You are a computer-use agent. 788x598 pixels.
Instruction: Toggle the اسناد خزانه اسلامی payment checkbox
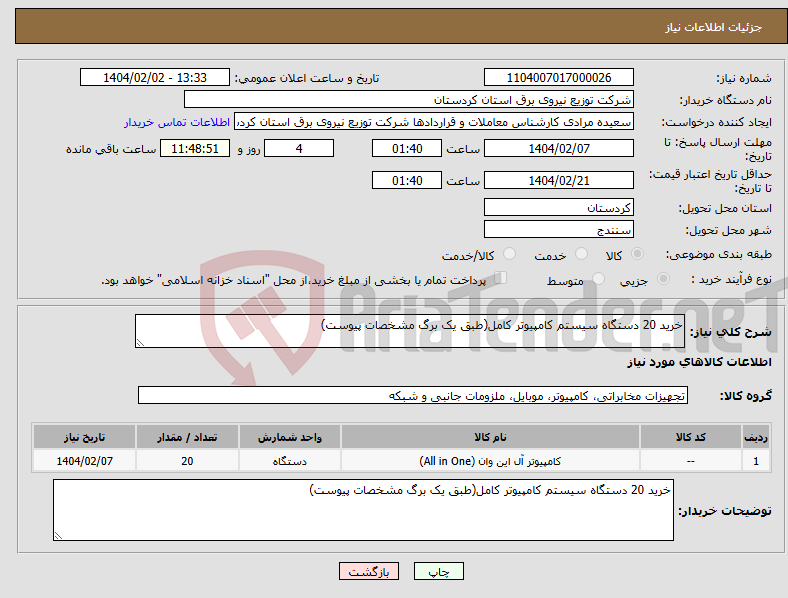click(501, 277)
